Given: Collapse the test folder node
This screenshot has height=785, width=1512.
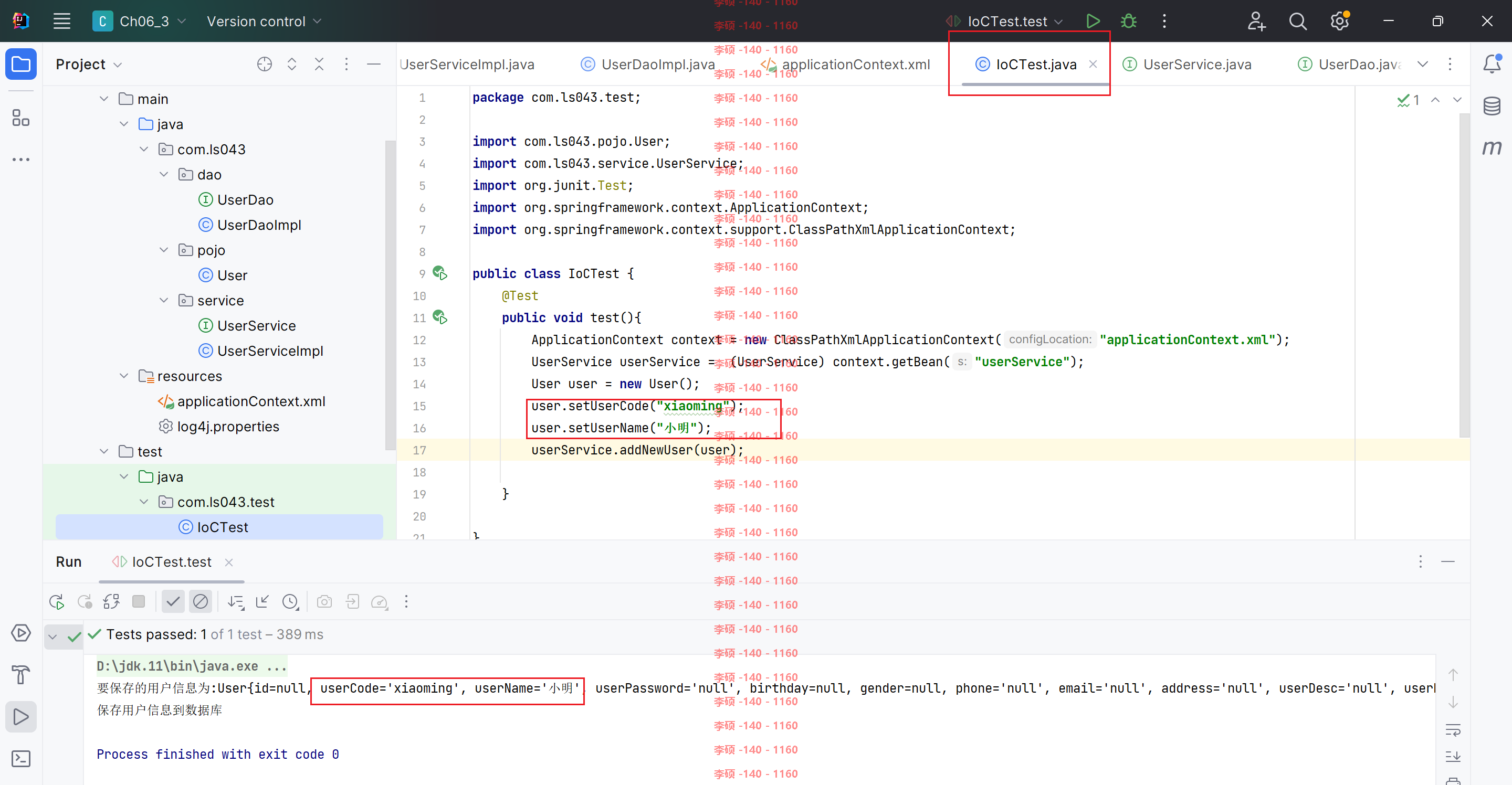Looking at the screenshot, I should click(x=104, y=451).
